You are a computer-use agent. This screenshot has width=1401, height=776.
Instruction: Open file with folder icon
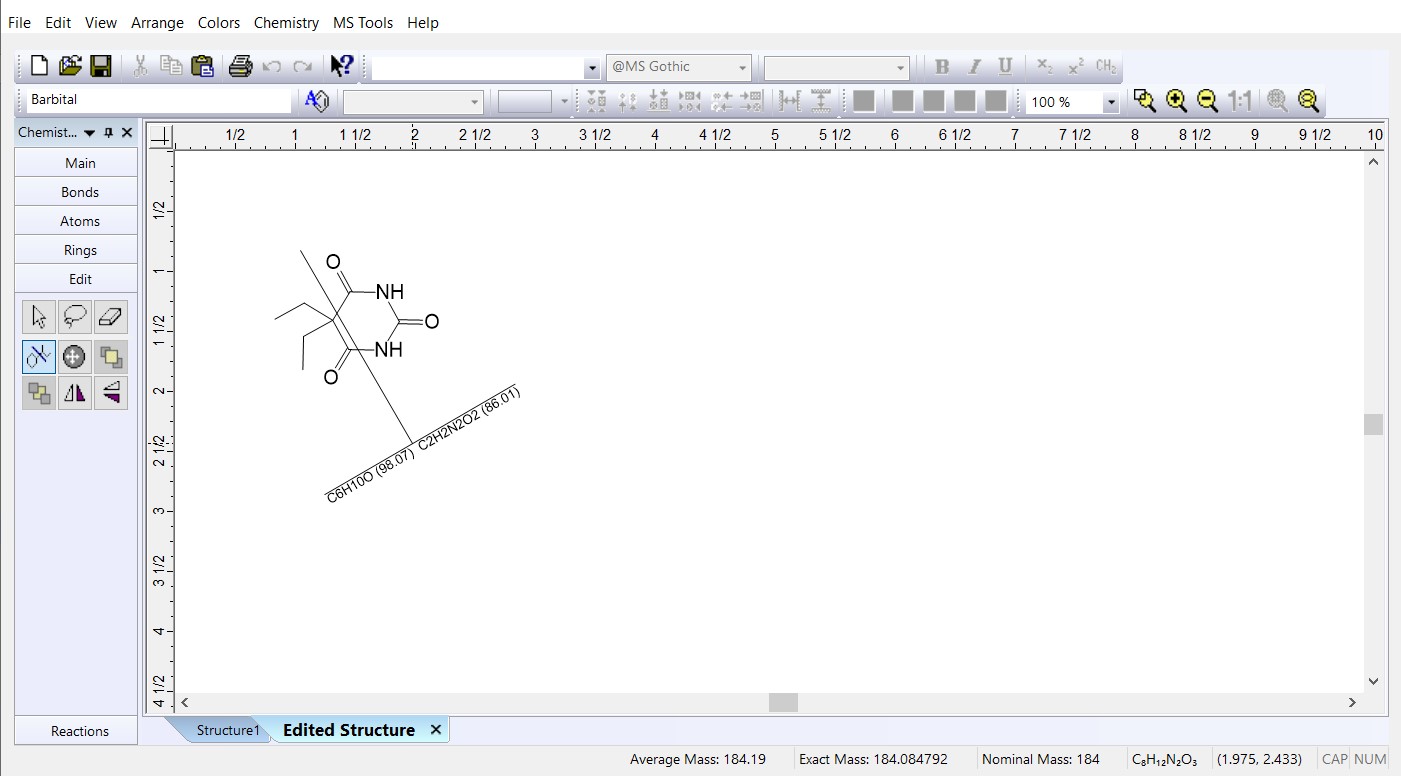pyautogui.click(x=70, y=67)
